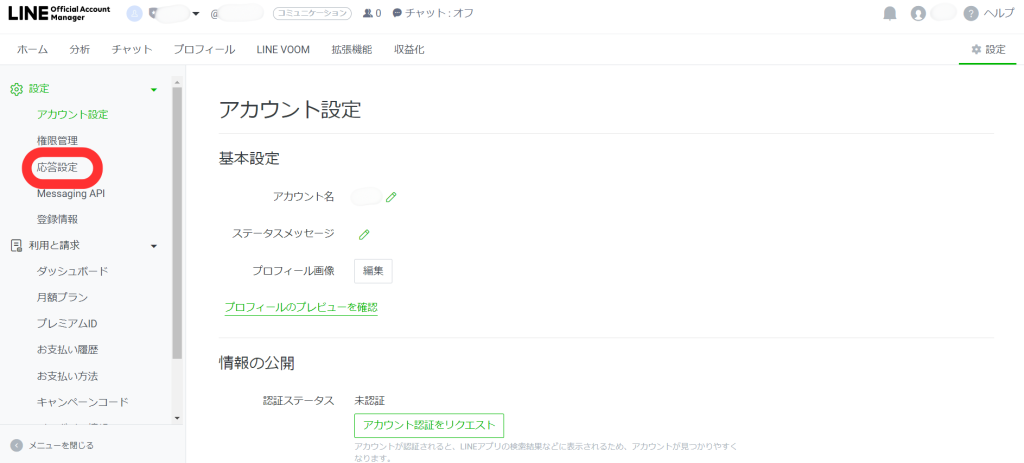Image resolution: width=1024 pixels, height=463 pixels.
Task: Click the sidebar scrollbar up arrow
Action: [x=177, y=82]
